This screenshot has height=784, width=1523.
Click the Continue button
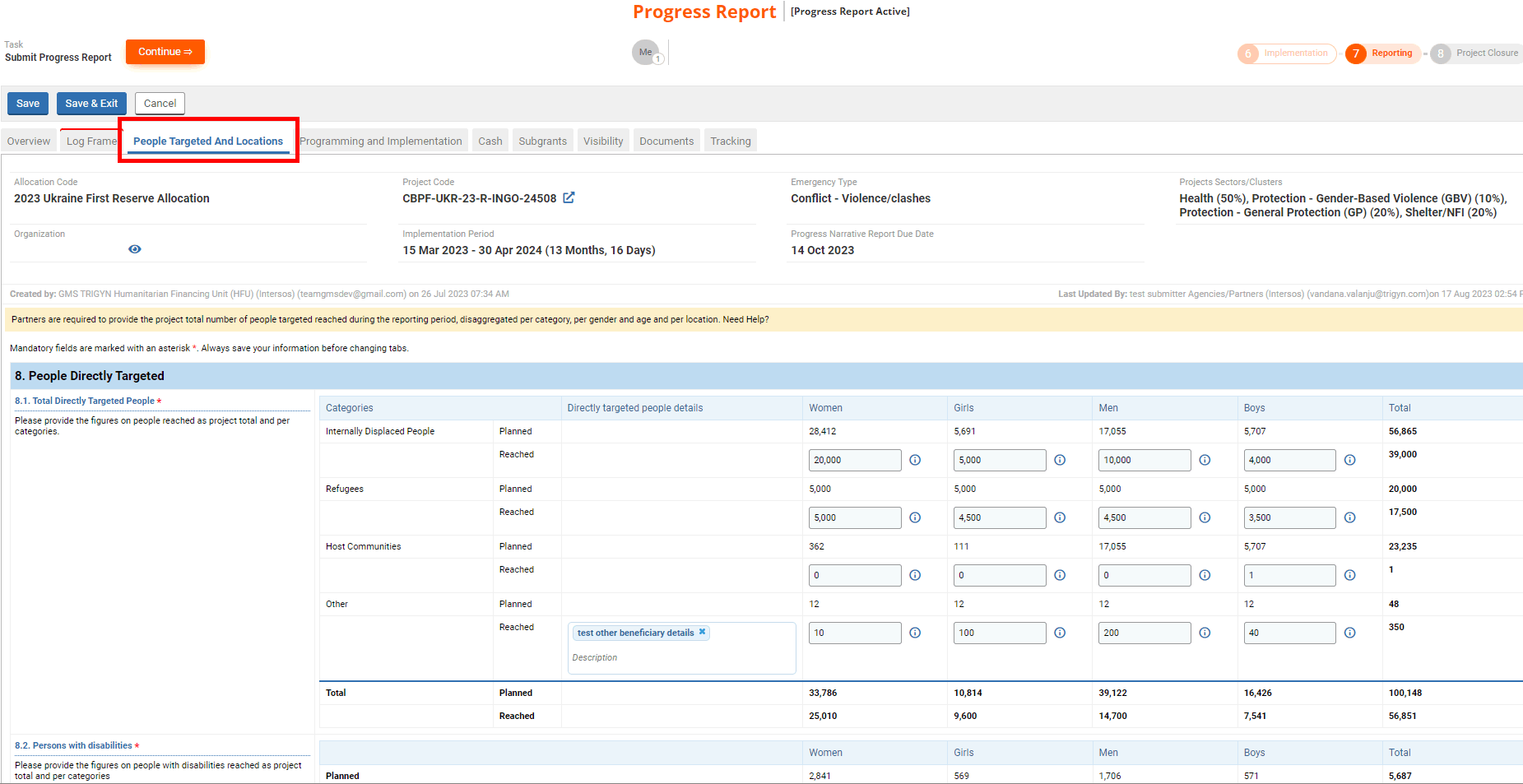point(165,52)
